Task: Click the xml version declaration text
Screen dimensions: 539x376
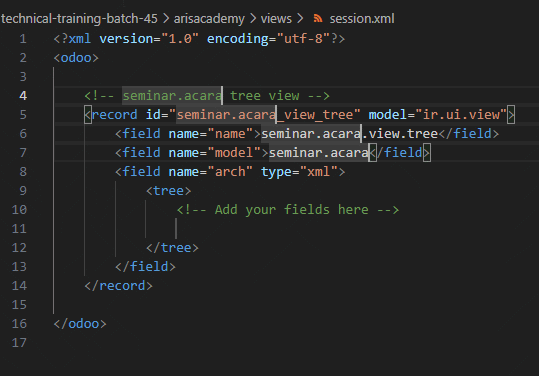Action: (199, 38)
